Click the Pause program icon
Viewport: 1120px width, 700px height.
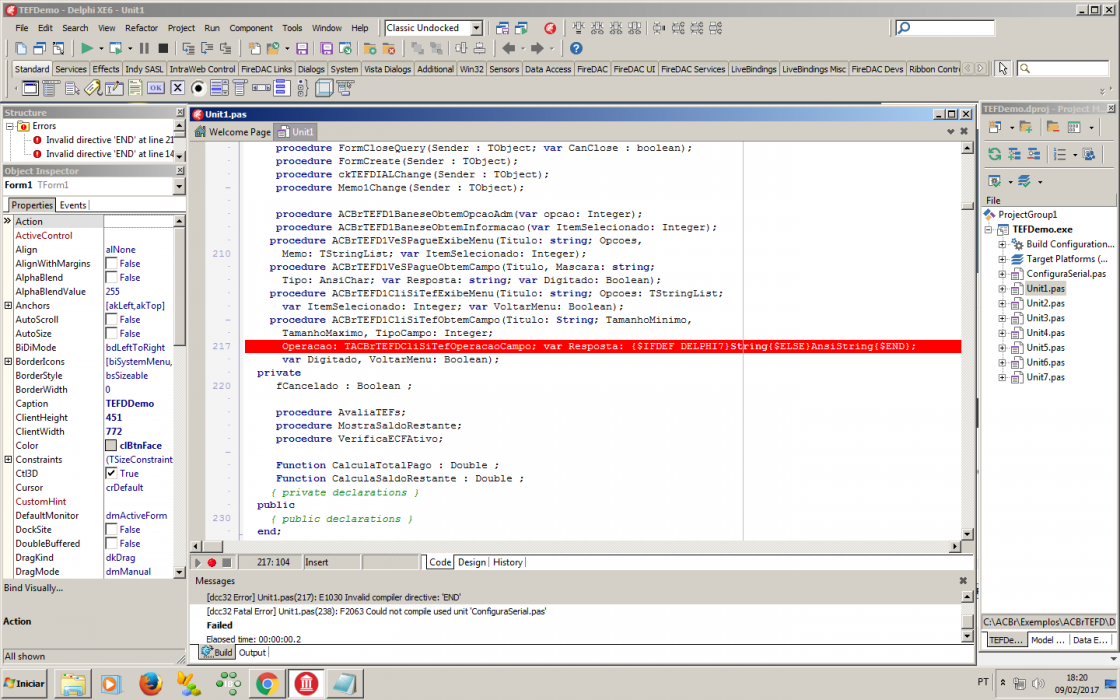144,49
